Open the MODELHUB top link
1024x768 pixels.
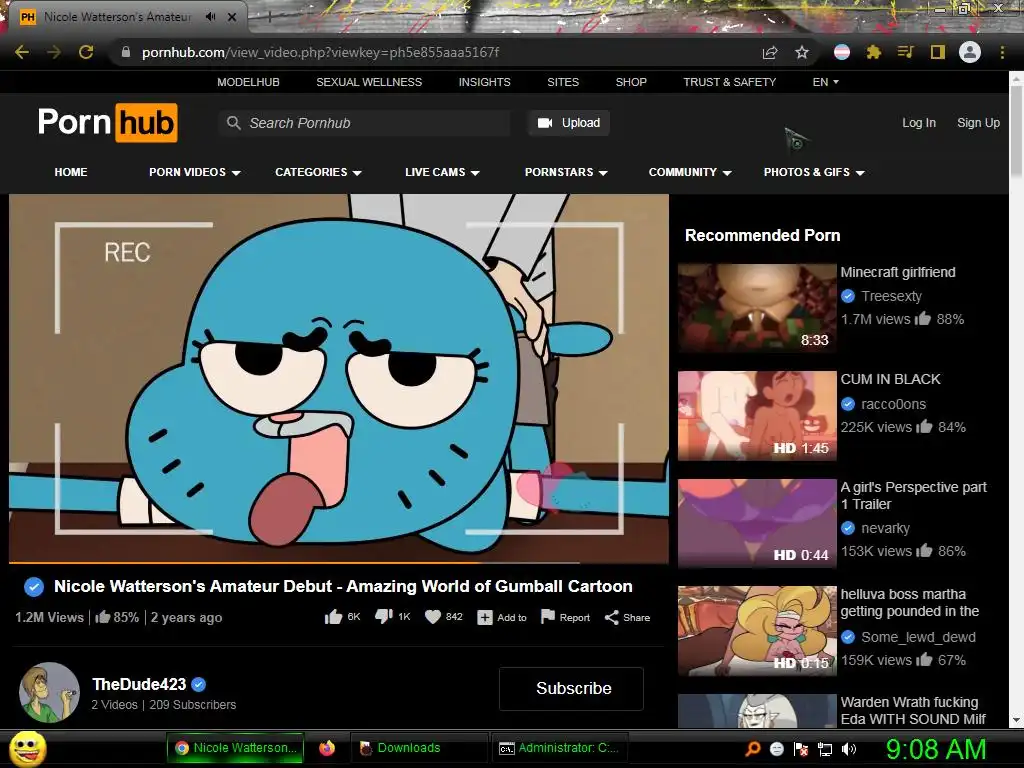[248, 82]
